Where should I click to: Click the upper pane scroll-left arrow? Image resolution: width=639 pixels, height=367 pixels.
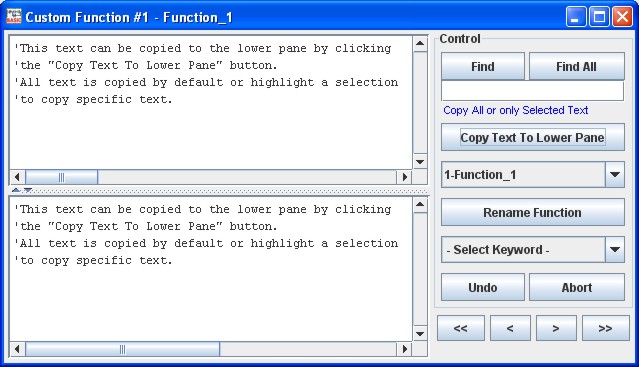[x=17, y=177]
